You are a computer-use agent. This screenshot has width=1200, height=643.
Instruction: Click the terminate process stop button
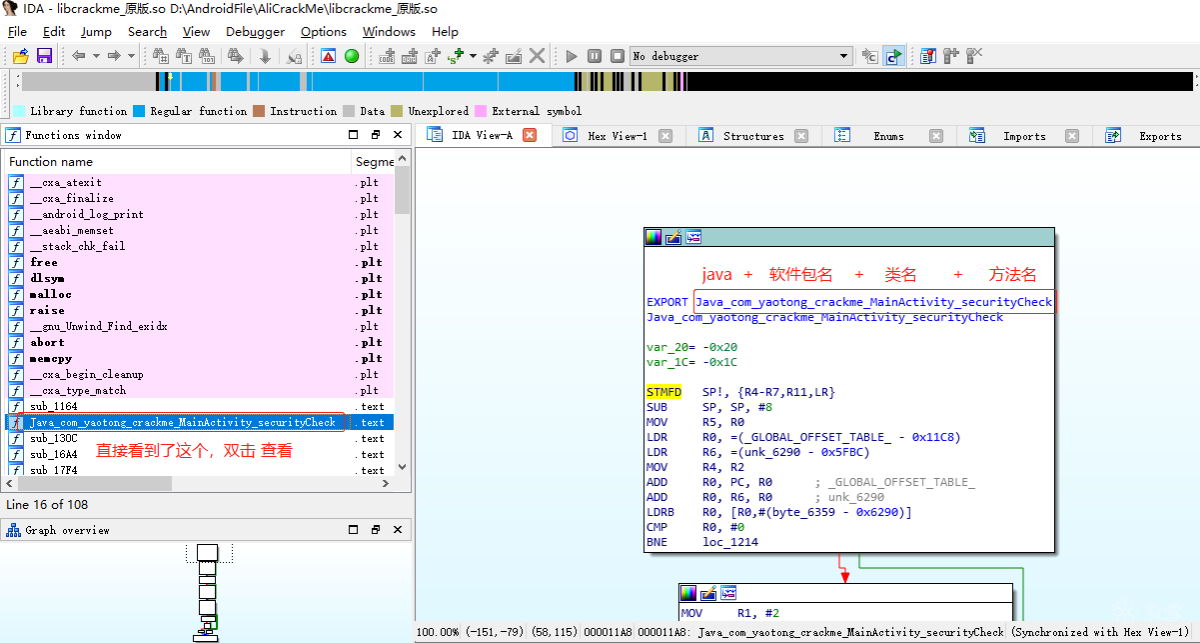point(617,56)
